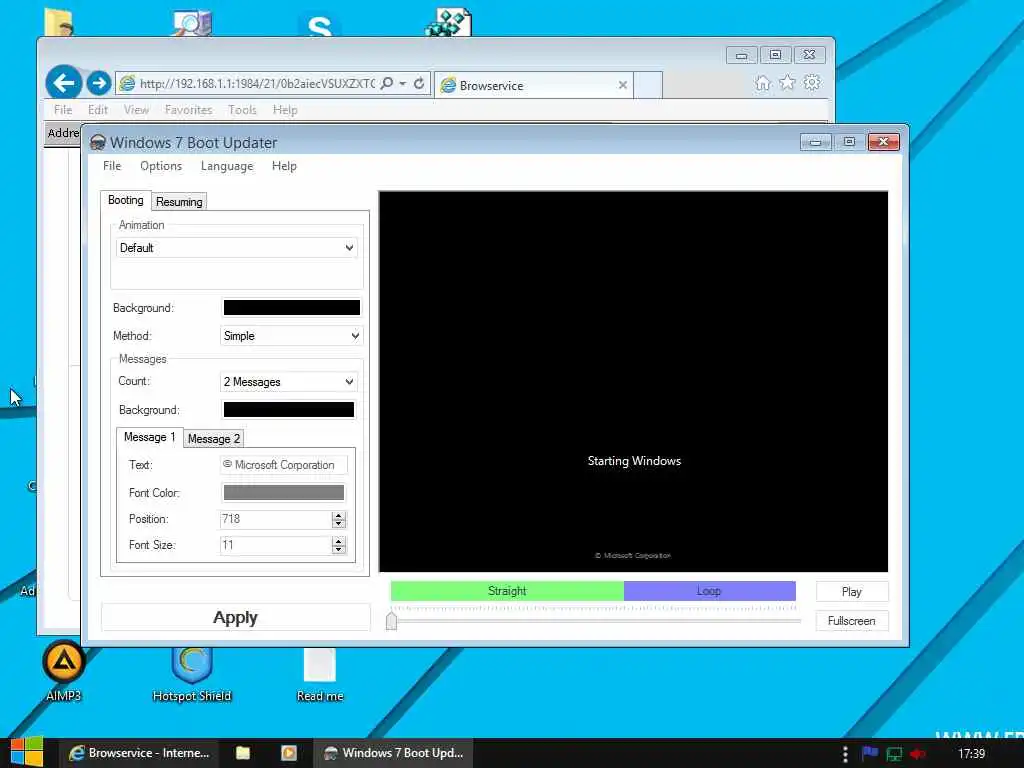Screen dimensions: 1024x768
Task: Switch to Message 2 tab
Action: [x=214, y=439]
